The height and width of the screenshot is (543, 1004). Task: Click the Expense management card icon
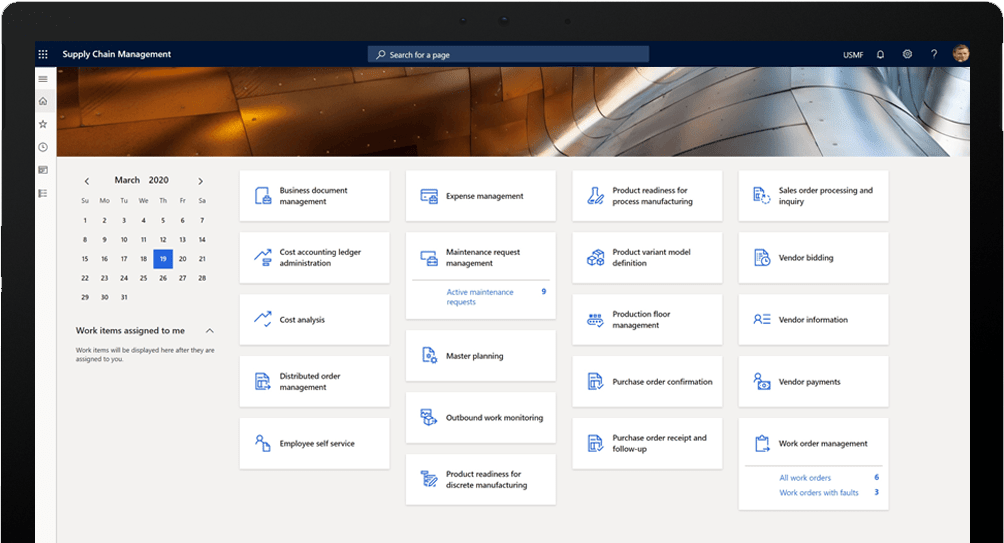pyautogui.click(x=429, y=196)
